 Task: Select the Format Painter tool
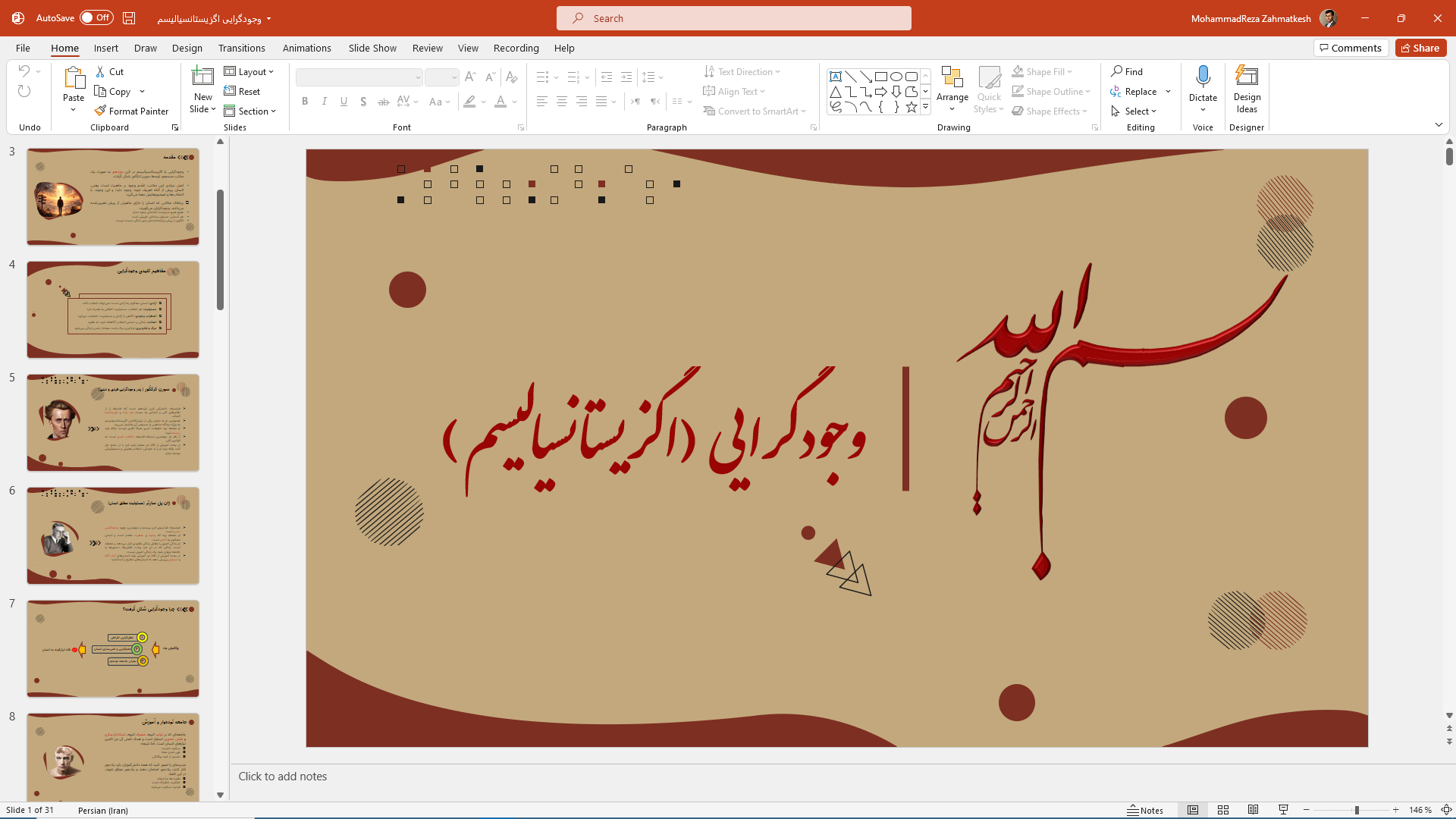tap(132, 111)
